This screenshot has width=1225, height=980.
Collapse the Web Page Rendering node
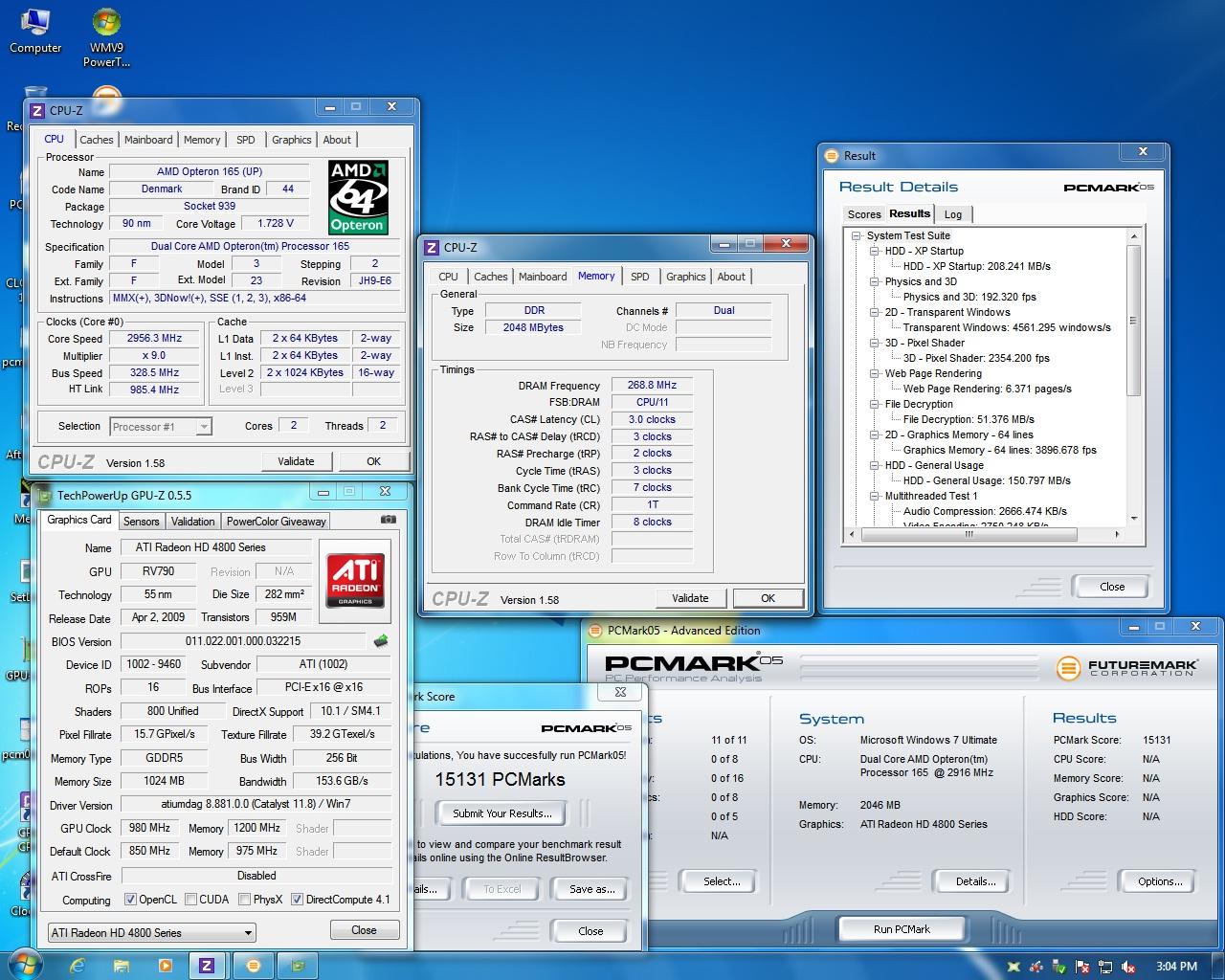point(874,373)
